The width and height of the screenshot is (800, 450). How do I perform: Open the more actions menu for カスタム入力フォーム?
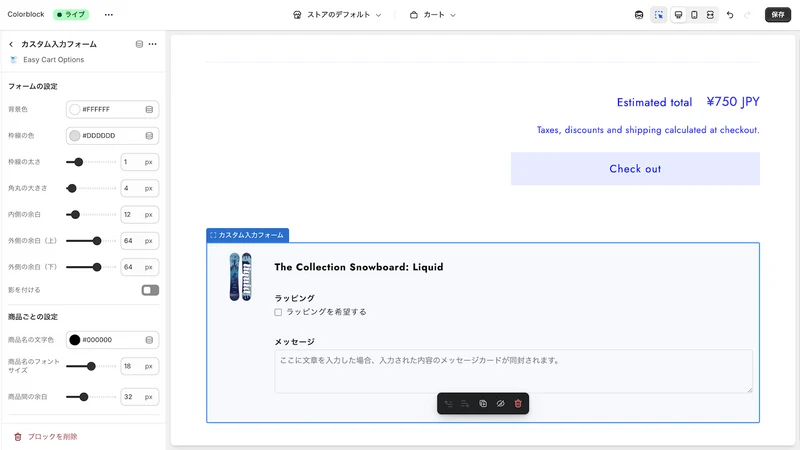pyautogui.click(x=153, y=44)
